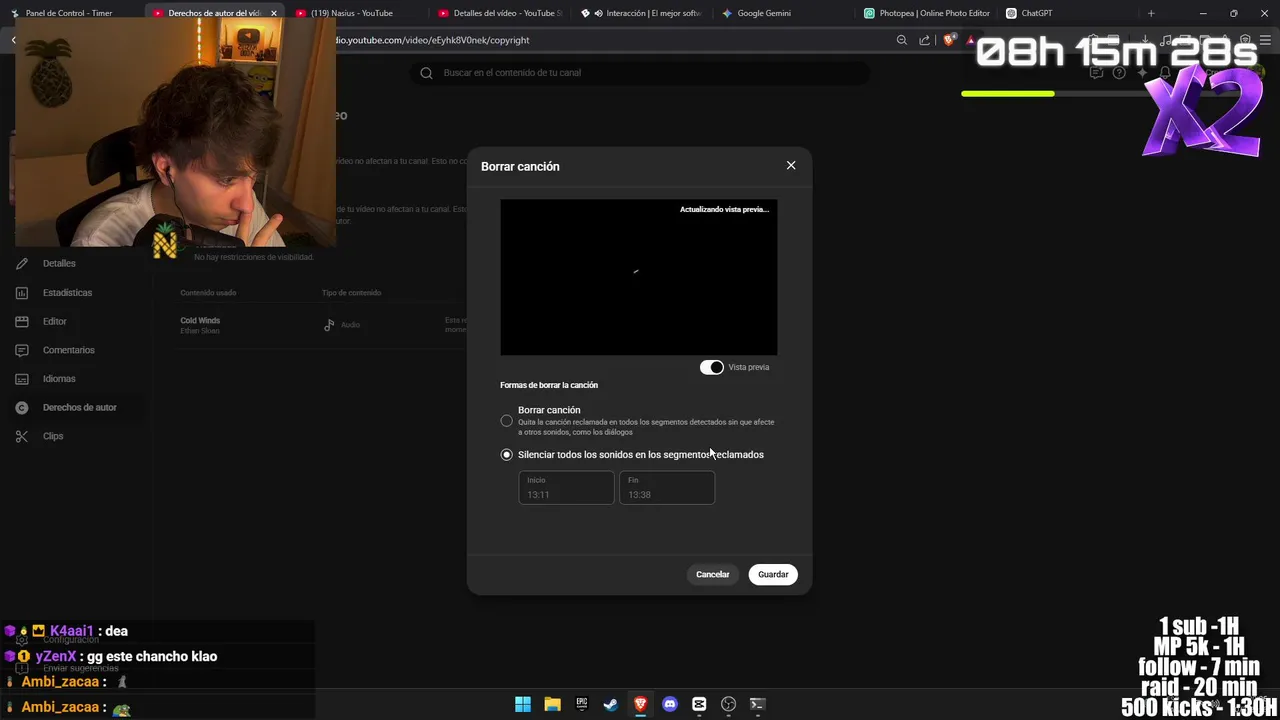Open the Windows Start menu
This screenshot has height=720, width=1280.
click(523, 704)
